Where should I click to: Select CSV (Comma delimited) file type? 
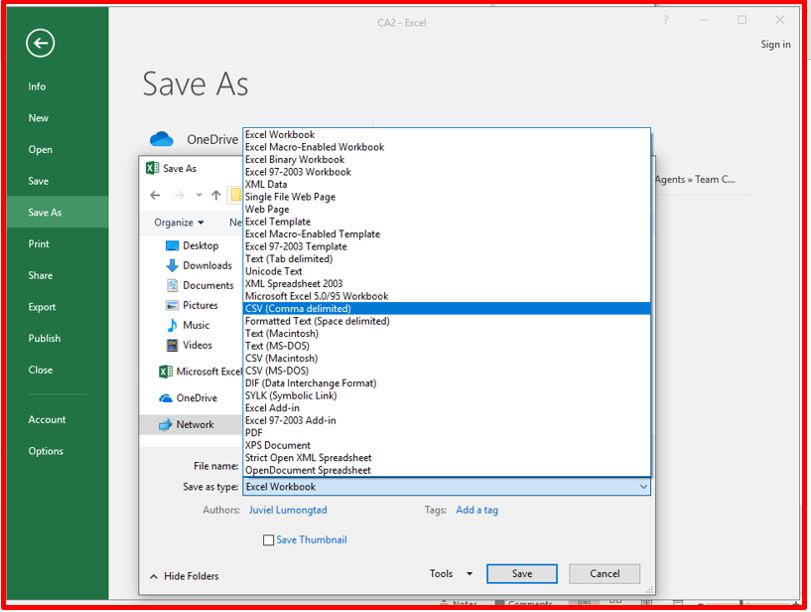coord(447,308)
